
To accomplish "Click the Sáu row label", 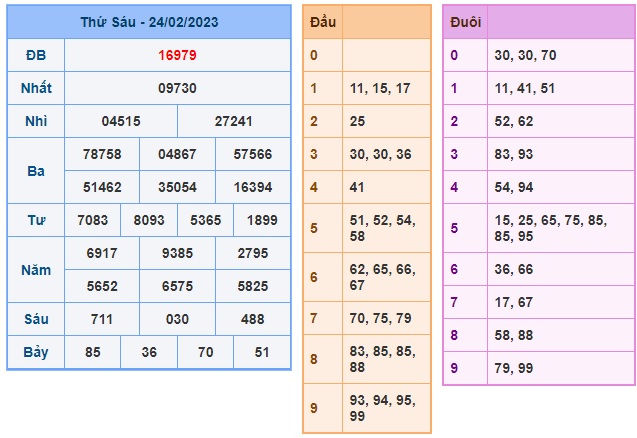I will [36, 319].
